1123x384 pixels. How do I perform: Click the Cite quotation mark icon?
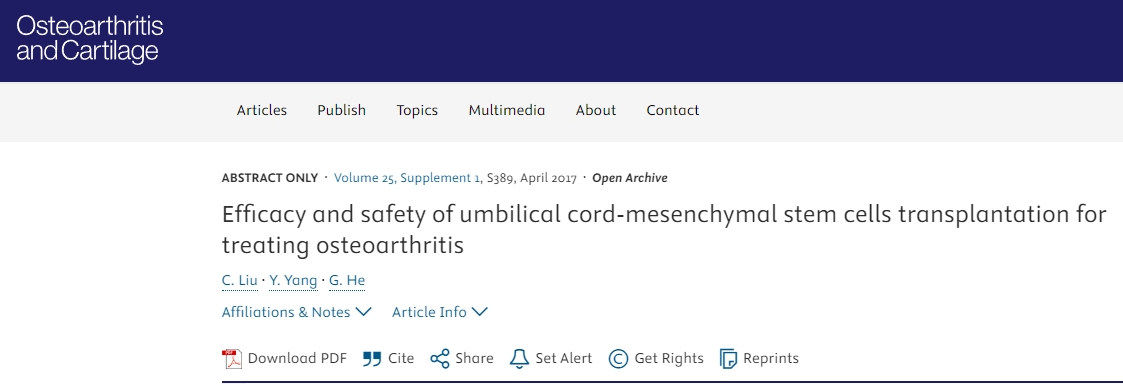point(372,359)
